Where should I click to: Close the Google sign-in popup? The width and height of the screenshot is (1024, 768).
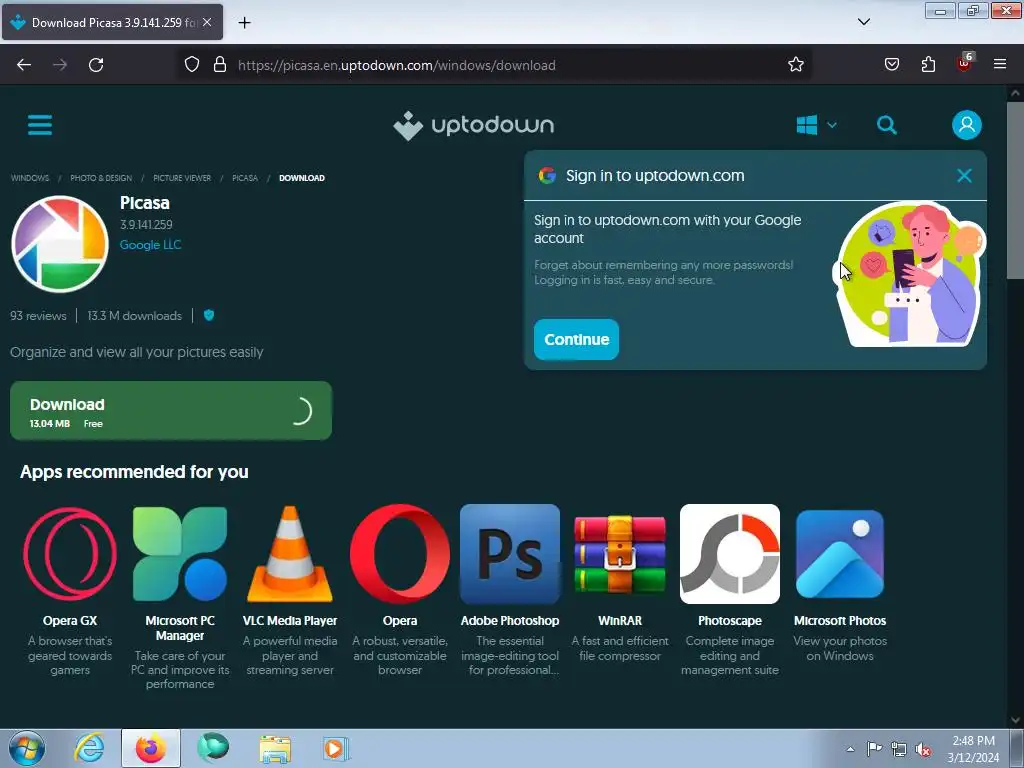click(x=964, y=176)
